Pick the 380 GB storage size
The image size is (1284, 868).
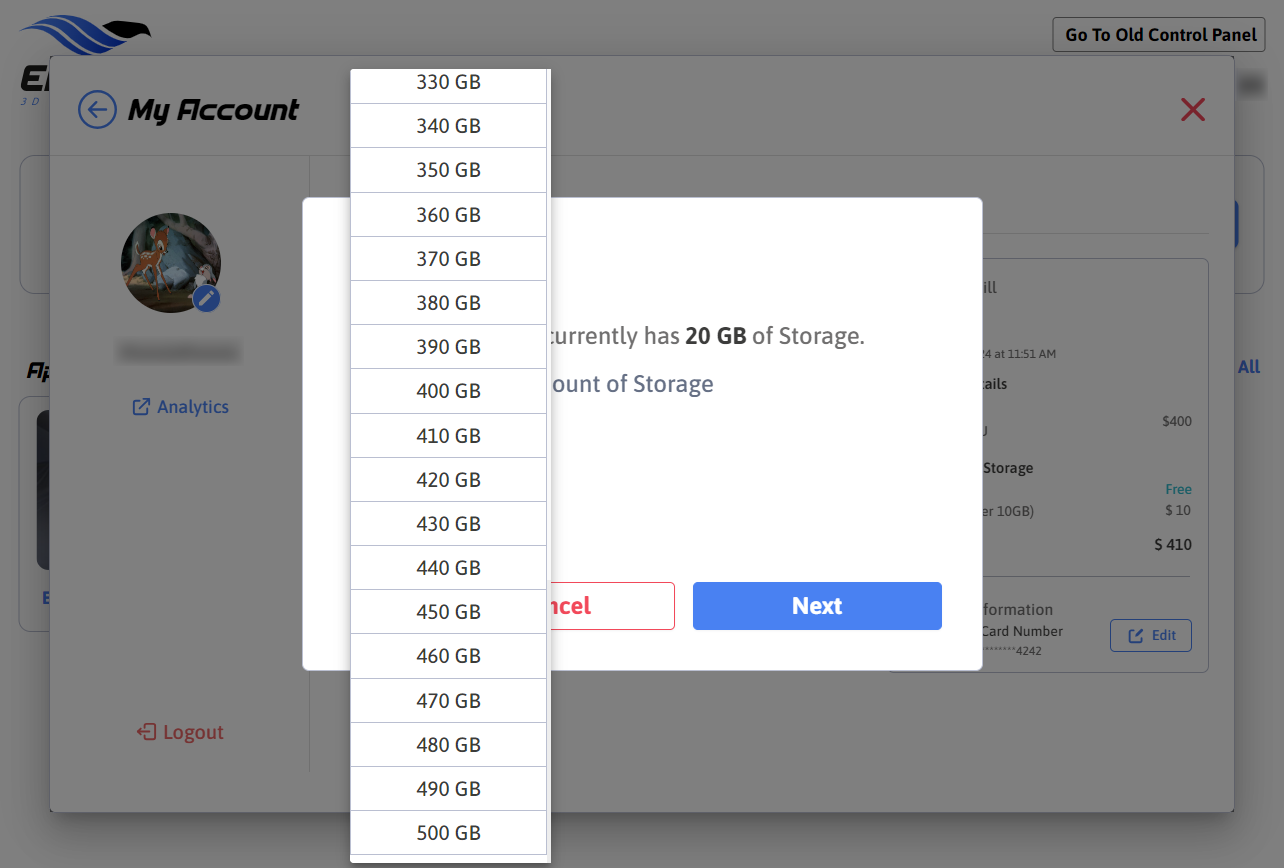[448, 303]
